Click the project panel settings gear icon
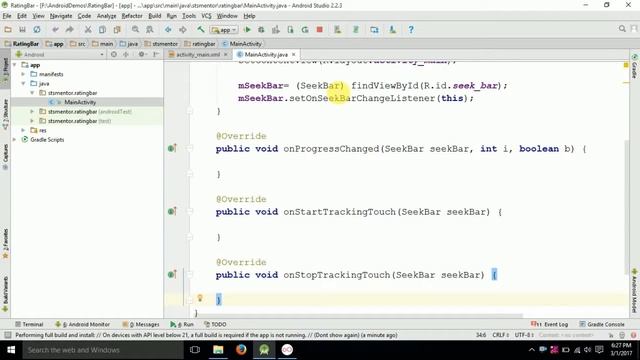This screenshot has width=640, height=360. point(142,54)
